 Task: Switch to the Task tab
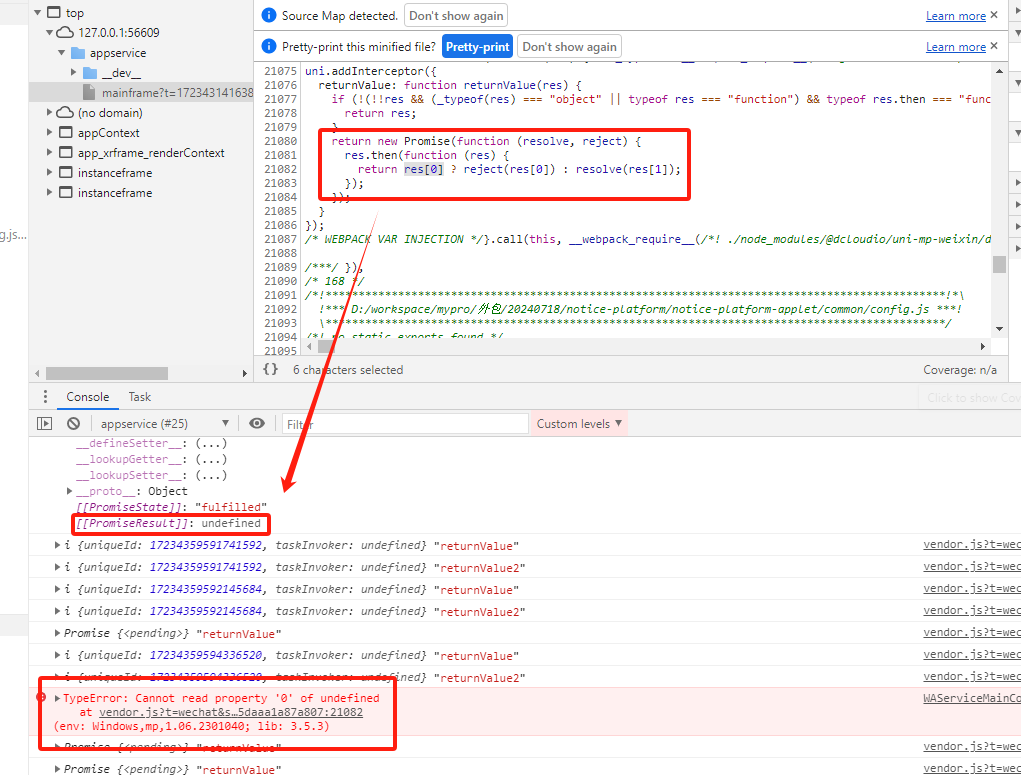tap(139, 397)
